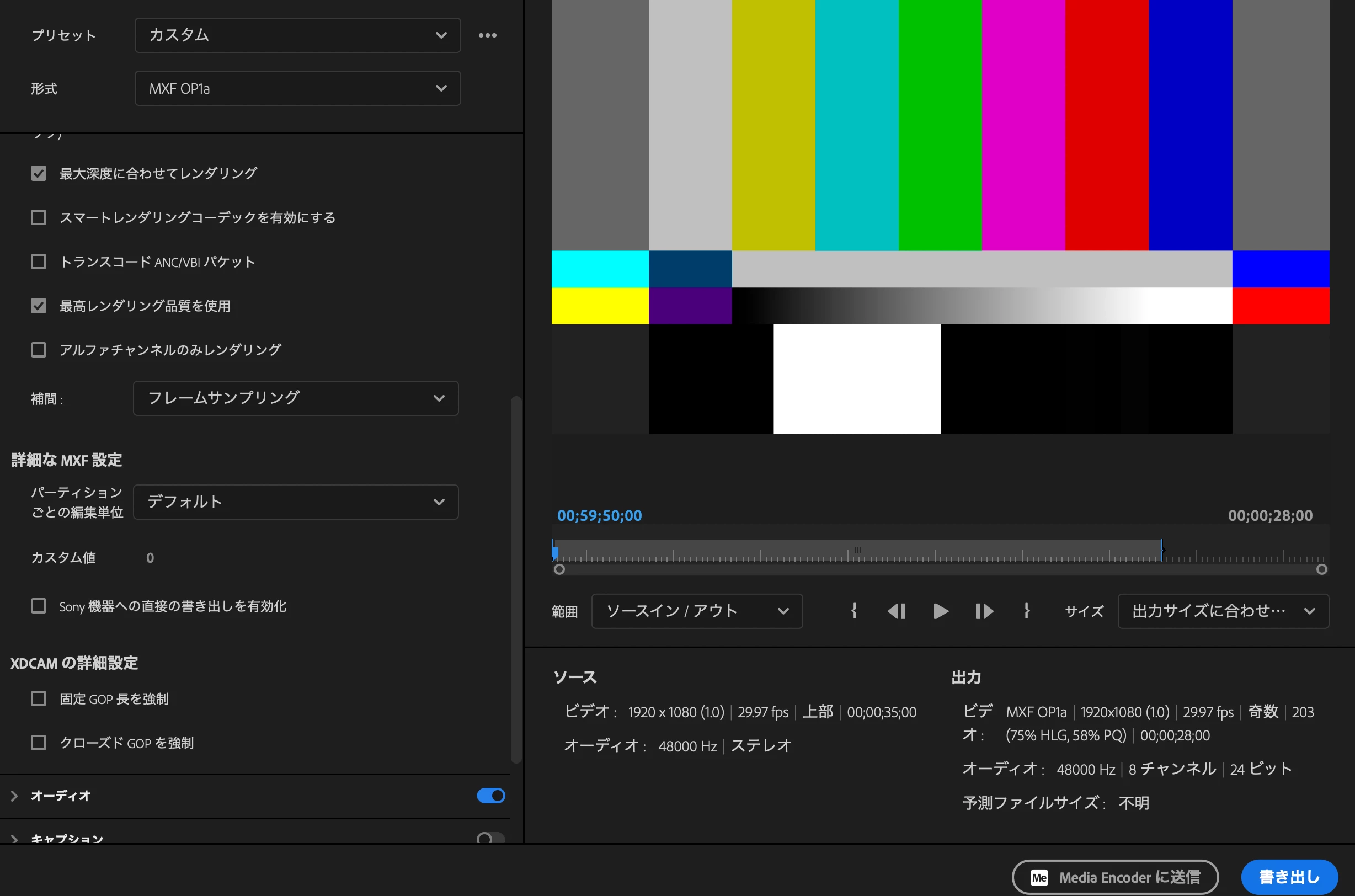
Task: Enable スマートレンダリングコーデックを有効にする checkbox
Action: pos(39,217)
